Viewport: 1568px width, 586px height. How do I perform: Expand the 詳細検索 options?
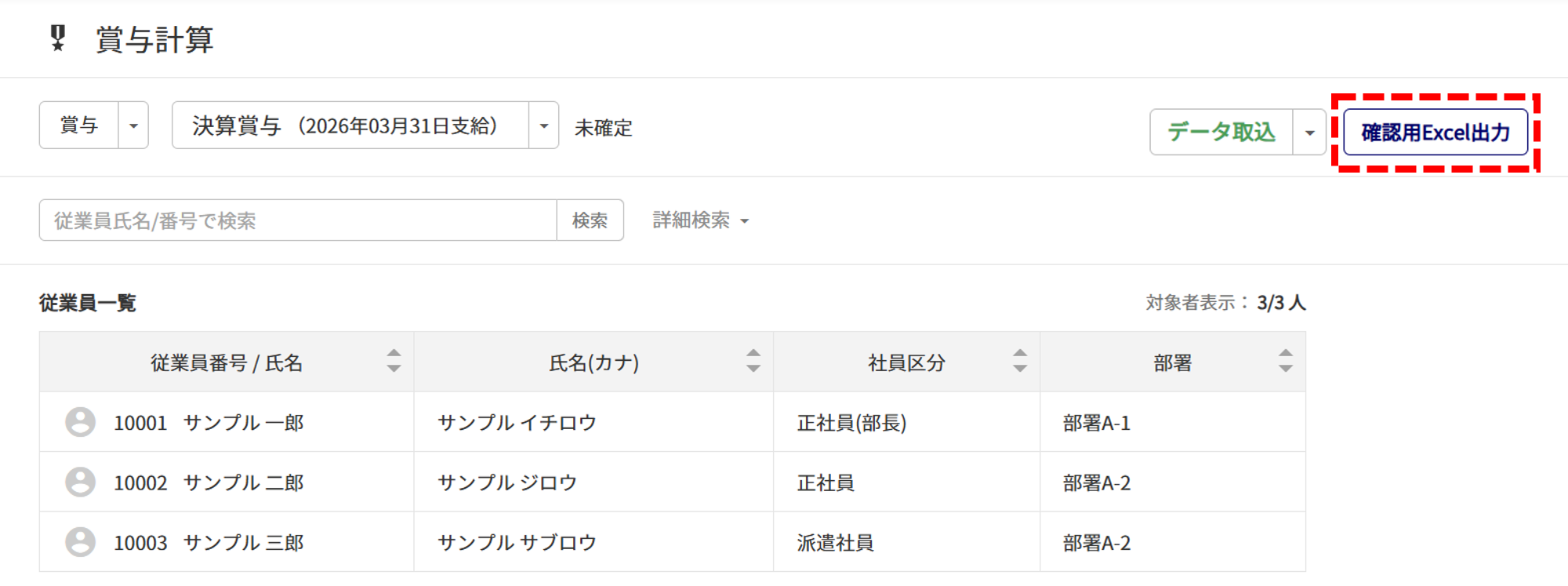[700, 220]
